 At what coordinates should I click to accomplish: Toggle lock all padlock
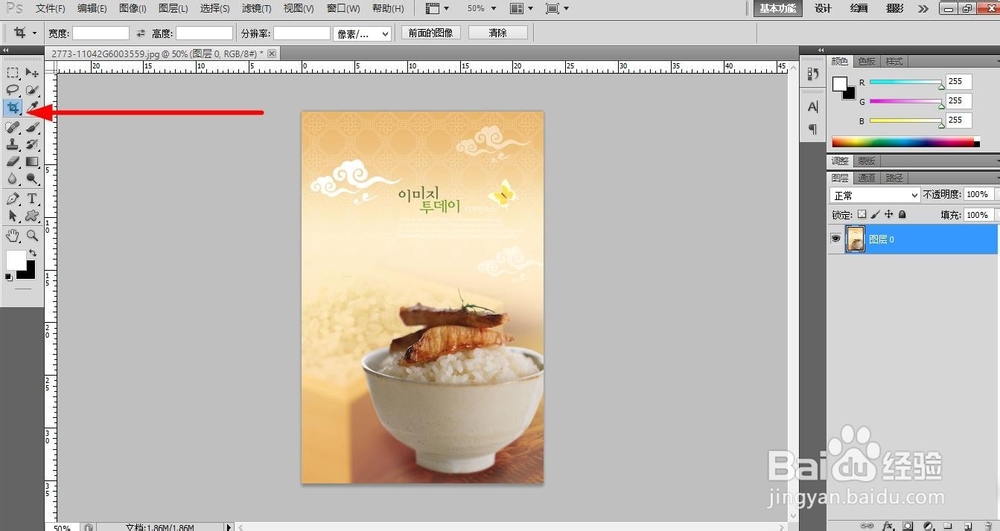click(902, 215)
